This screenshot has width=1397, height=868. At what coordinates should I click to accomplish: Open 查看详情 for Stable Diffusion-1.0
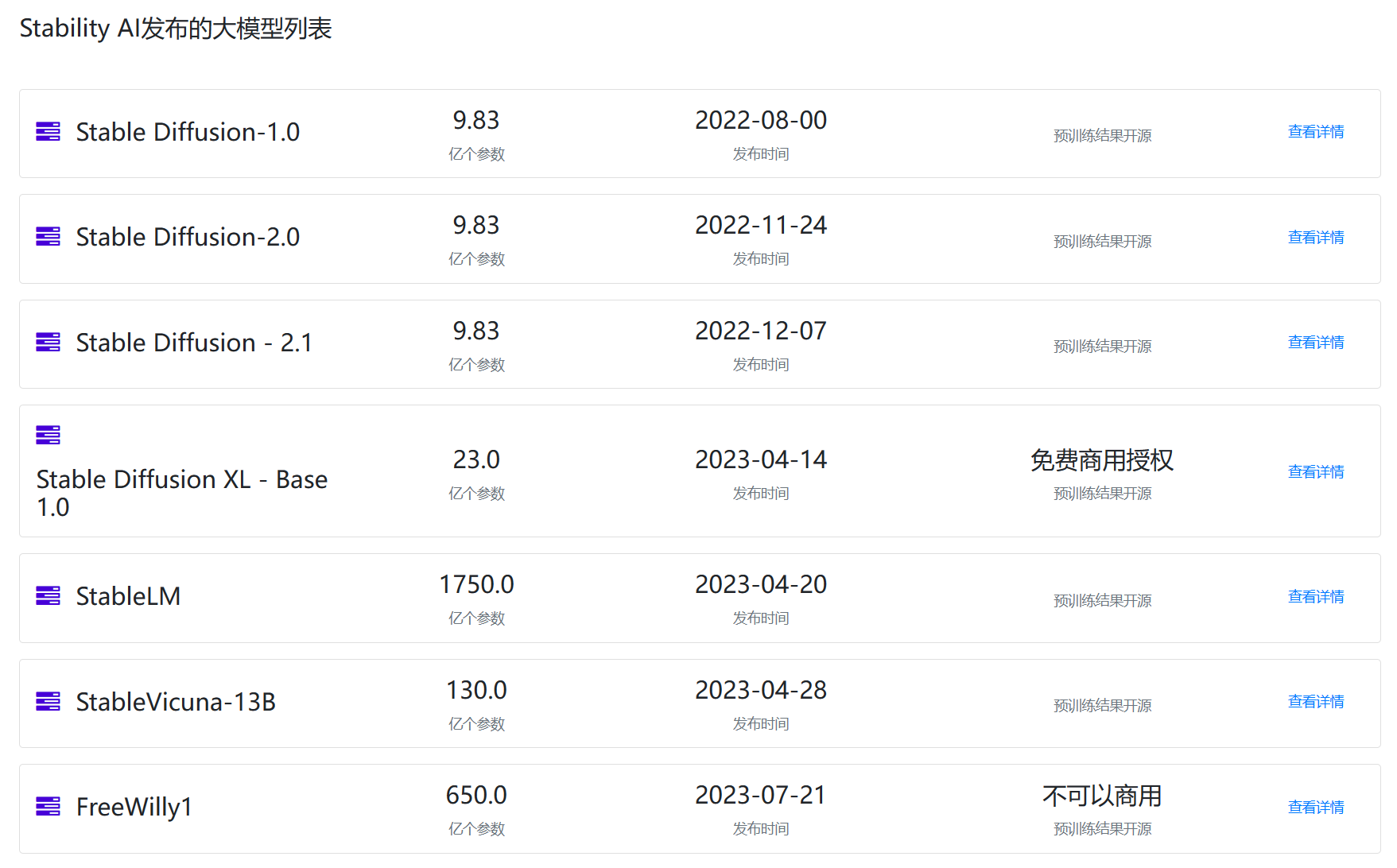(1316, 132)
